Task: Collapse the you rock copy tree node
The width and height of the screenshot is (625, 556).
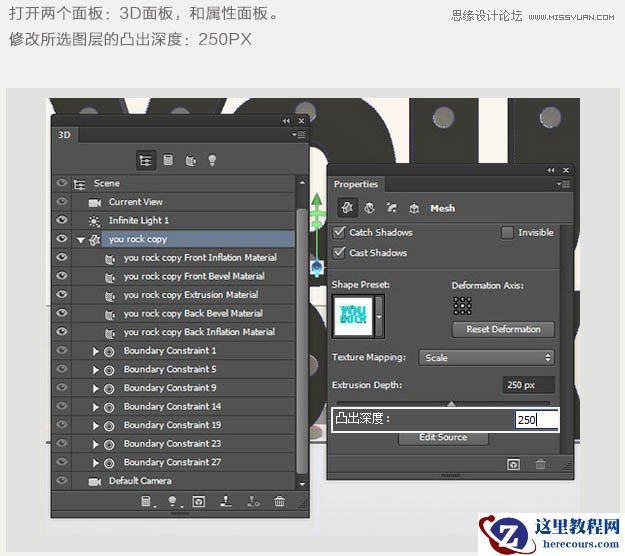Action: coord(81,240)
